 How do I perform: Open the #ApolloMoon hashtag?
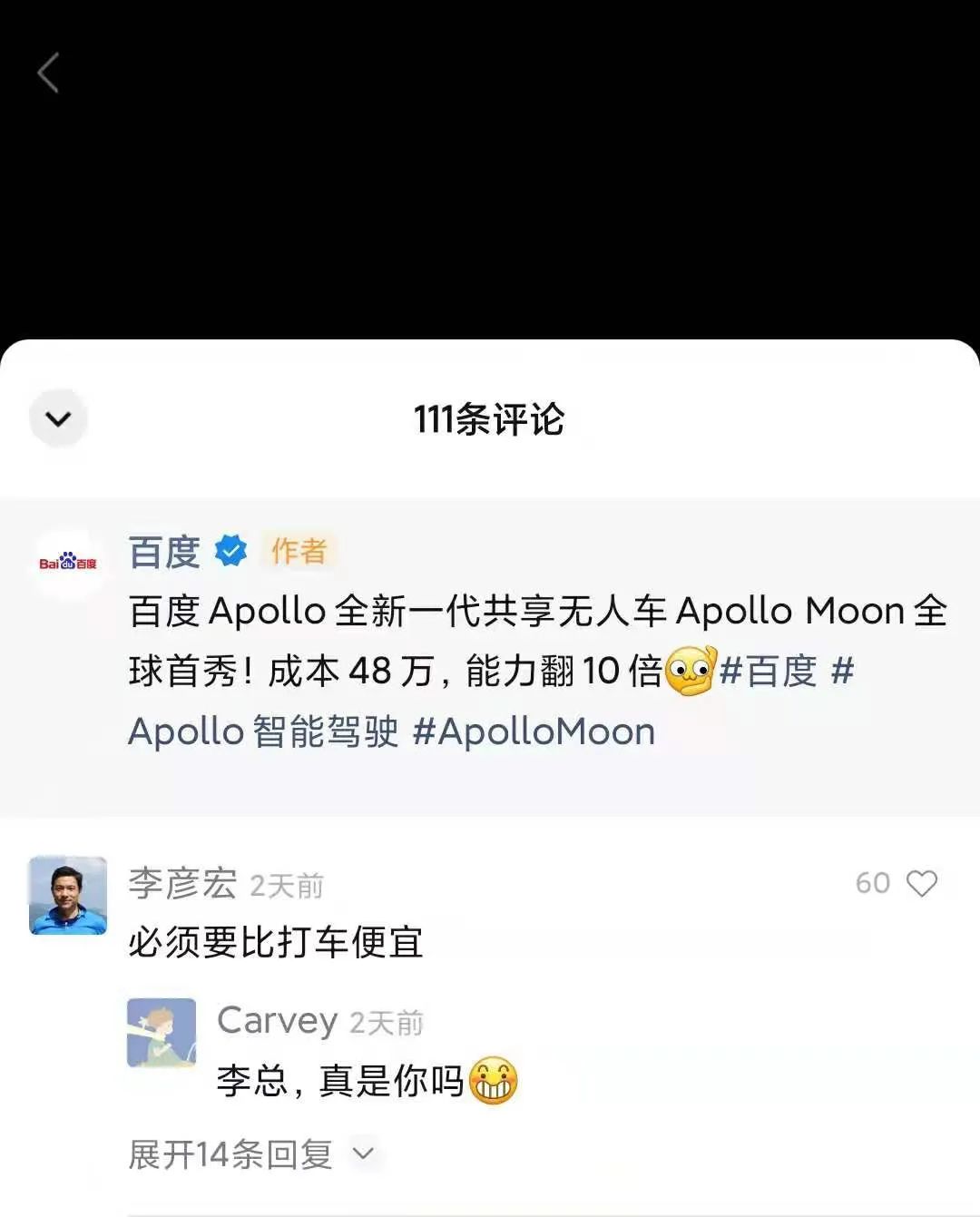click(x=534, y=731)
